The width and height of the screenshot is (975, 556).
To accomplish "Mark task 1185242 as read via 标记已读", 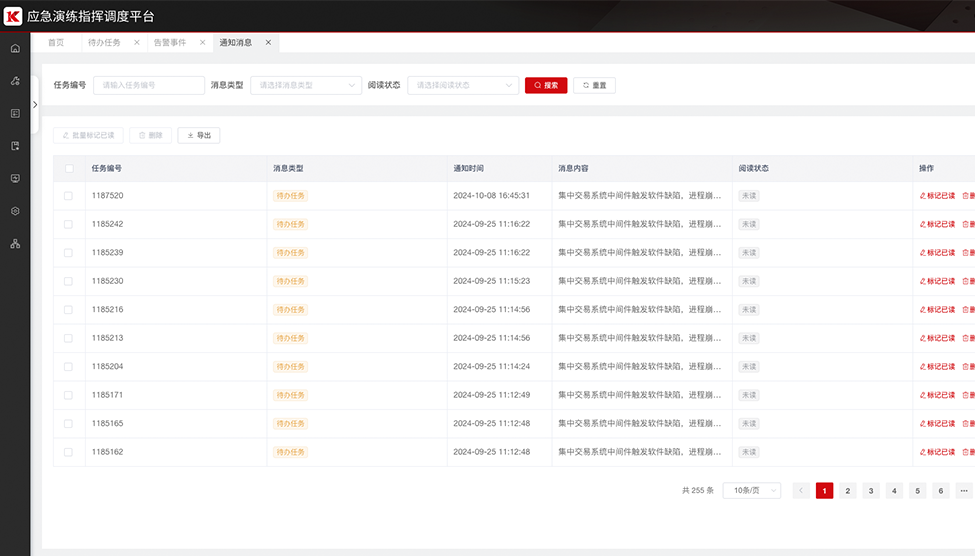I will (937, 224).
